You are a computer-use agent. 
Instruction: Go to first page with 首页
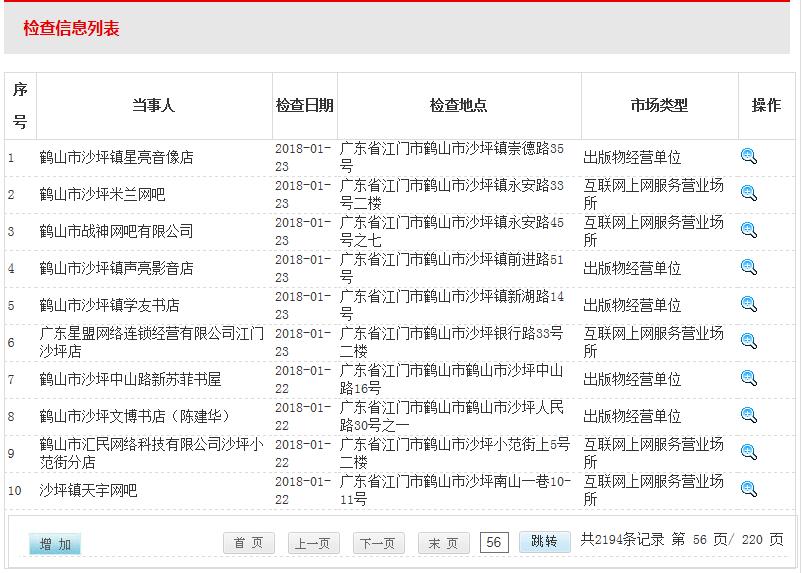248,542
